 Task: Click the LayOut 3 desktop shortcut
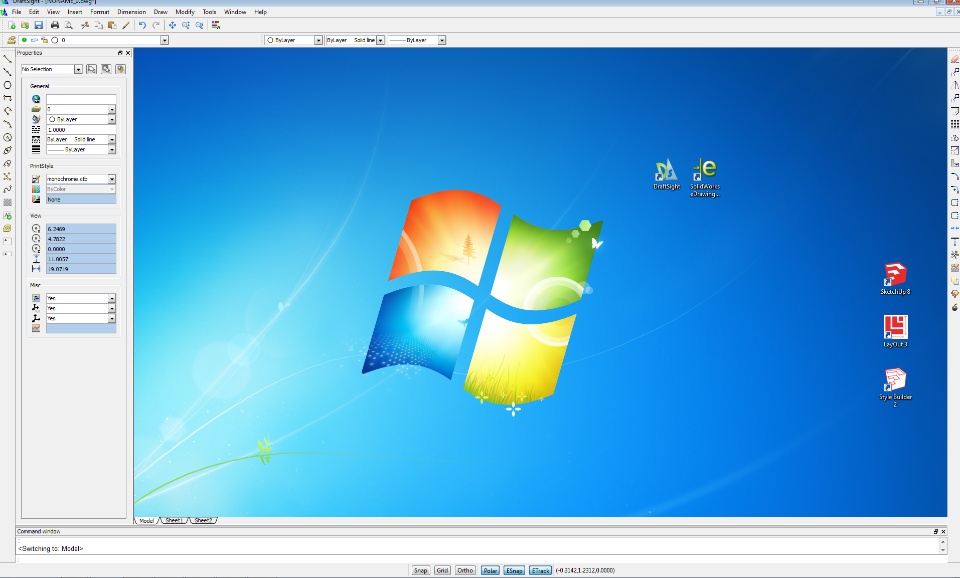click(x=895, y=331)
